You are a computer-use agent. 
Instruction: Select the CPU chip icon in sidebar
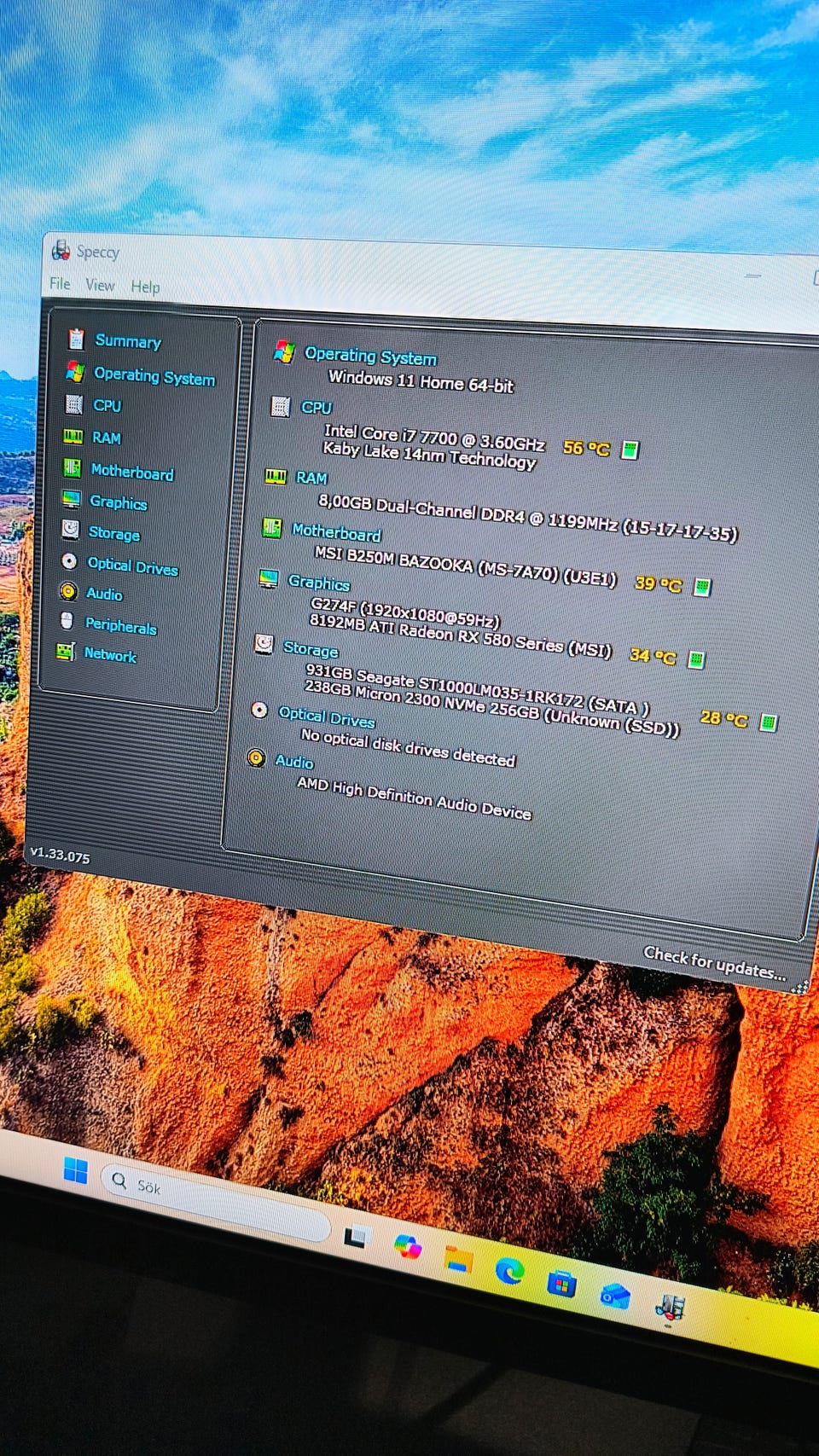[x=74, y=403]
